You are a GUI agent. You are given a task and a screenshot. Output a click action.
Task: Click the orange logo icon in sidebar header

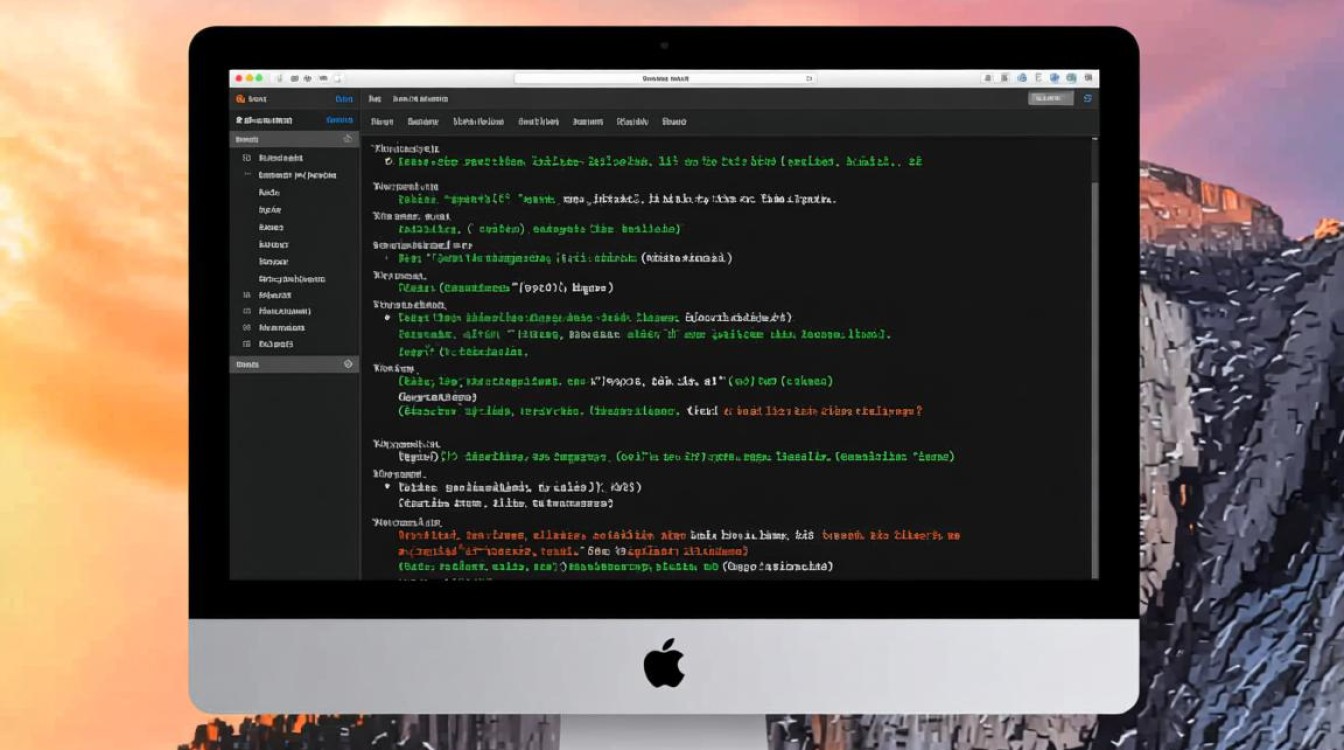pyautogui.click(x=240, y=99)
